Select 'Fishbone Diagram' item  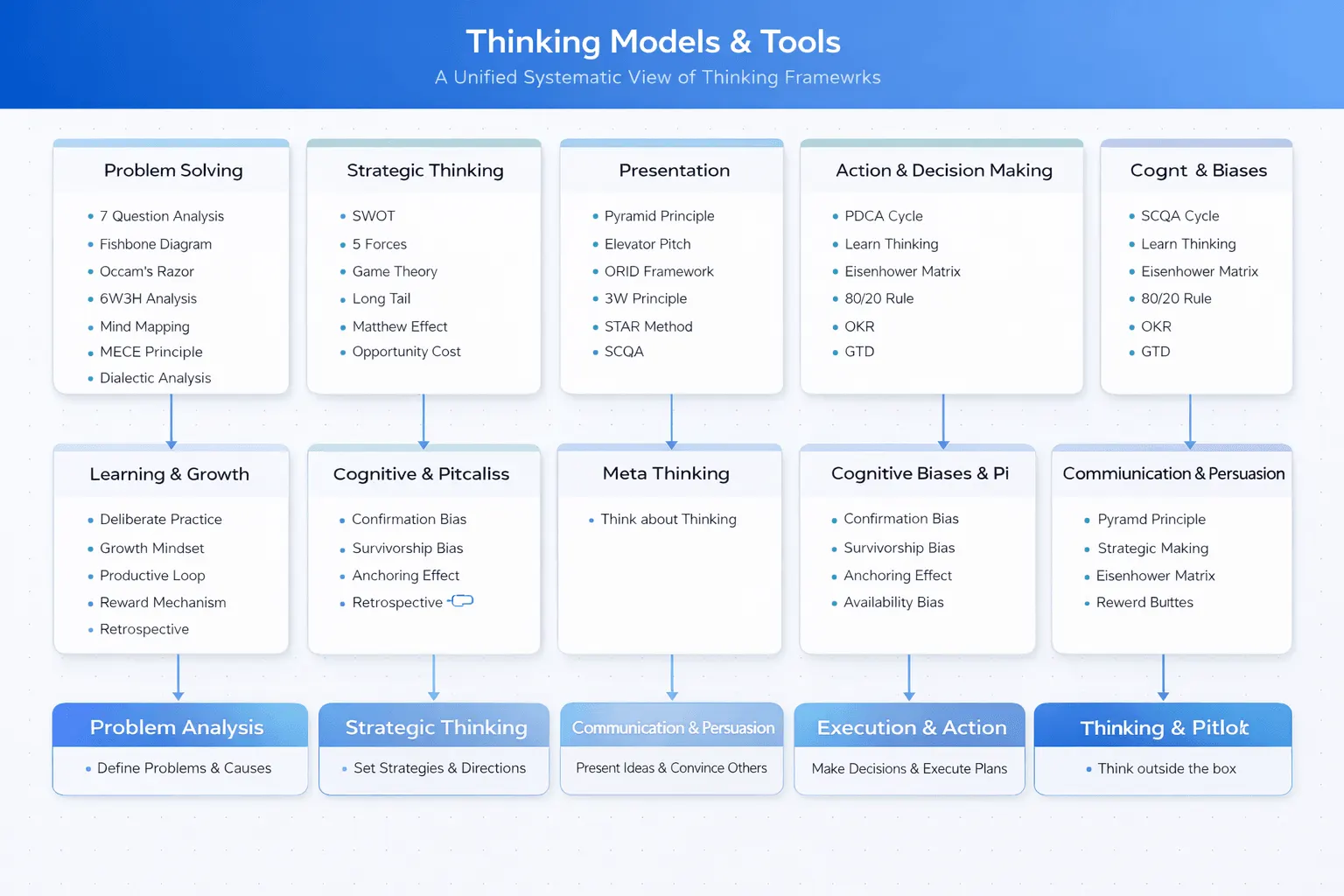(x=156, y=244)
